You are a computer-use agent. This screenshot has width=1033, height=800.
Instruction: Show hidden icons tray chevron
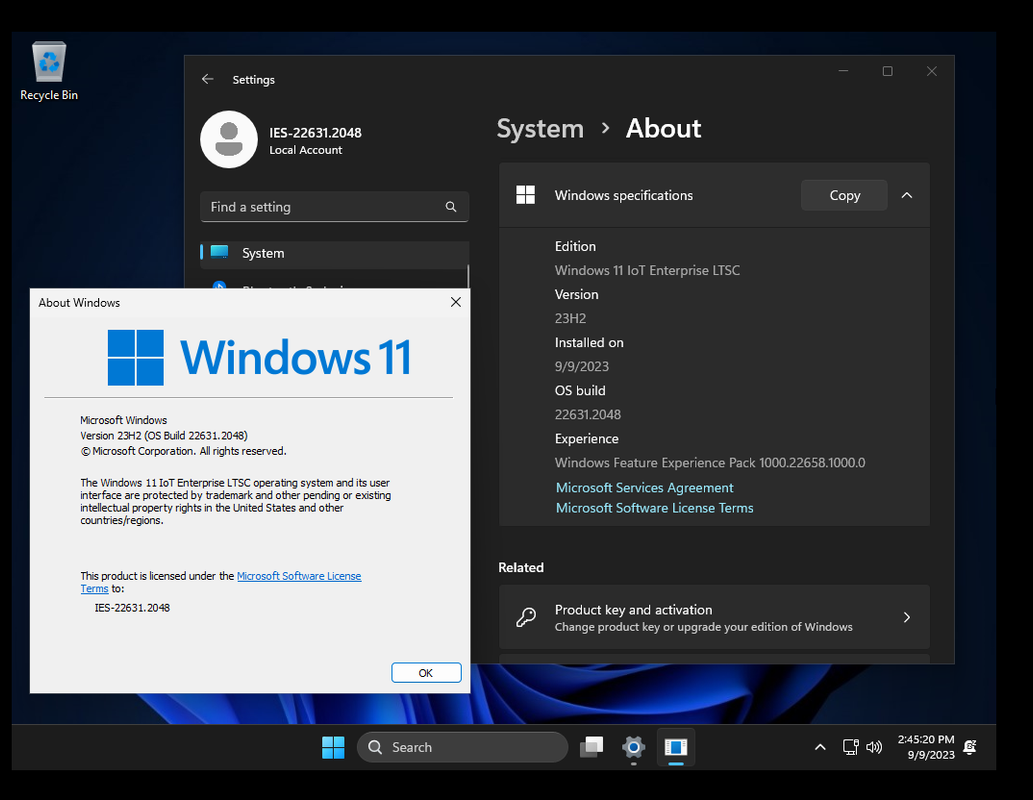tap(820, 747)
